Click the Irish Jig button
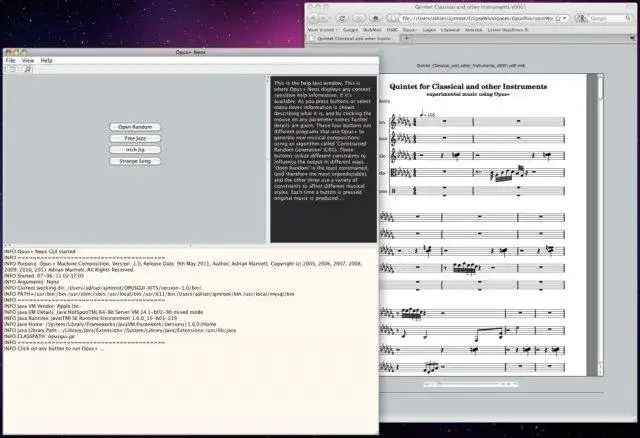 point(135,150)
